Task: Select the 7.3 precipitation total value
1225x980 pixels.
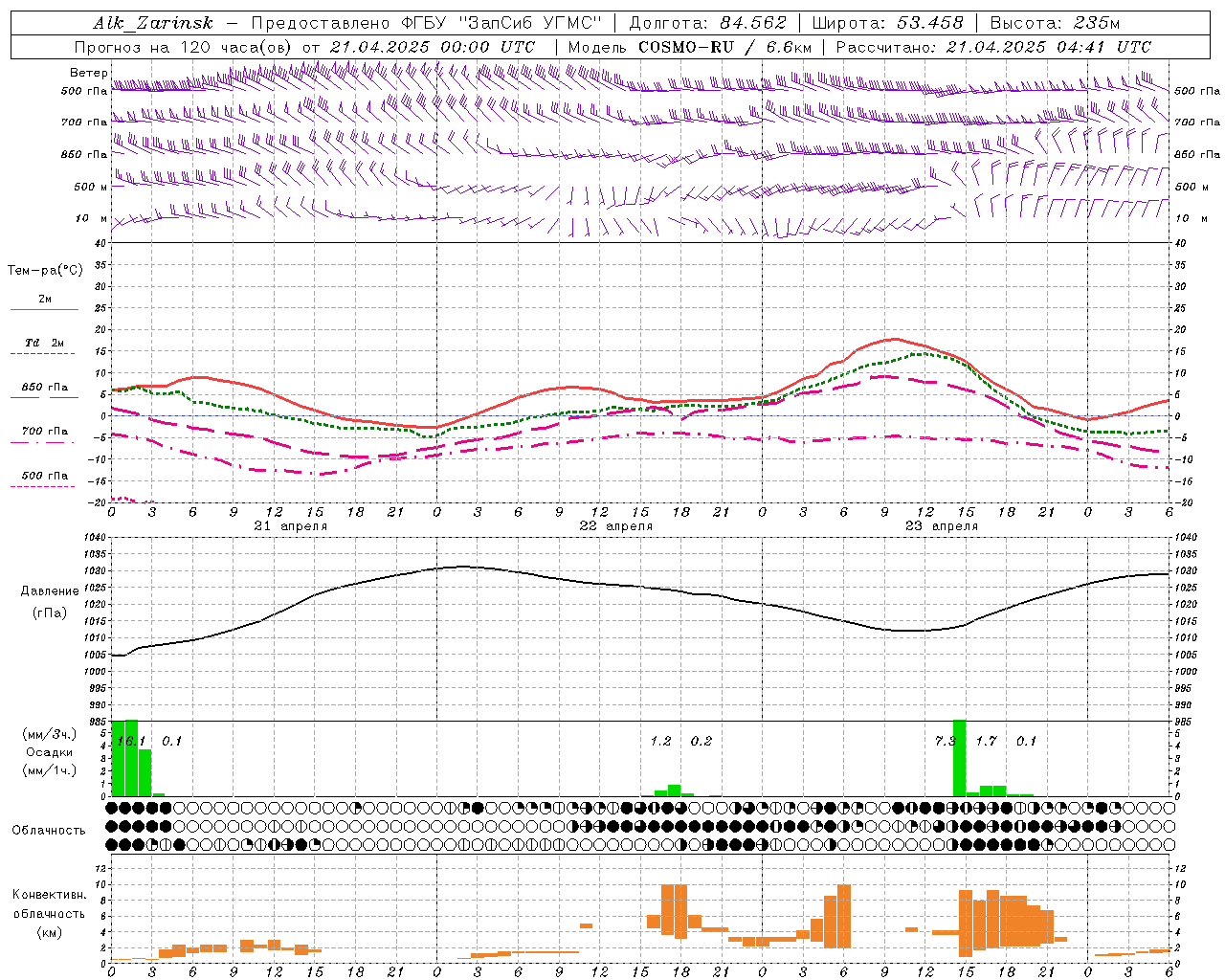Action: [945, 741]
